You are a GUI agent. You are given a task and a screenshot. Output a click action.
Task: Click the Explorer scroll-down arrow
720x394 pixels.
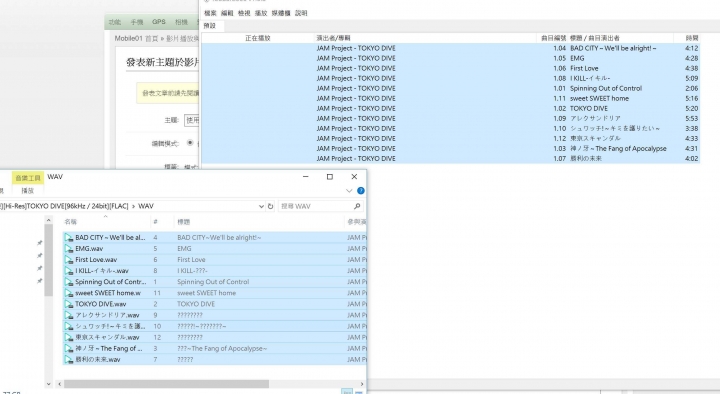[x=49, y=383]
